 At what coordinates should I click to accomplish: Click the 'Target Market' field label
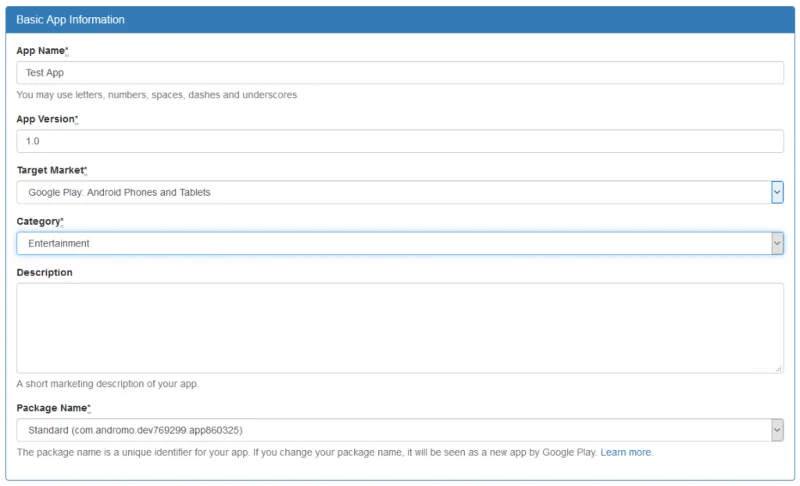[x=52, y=170]
